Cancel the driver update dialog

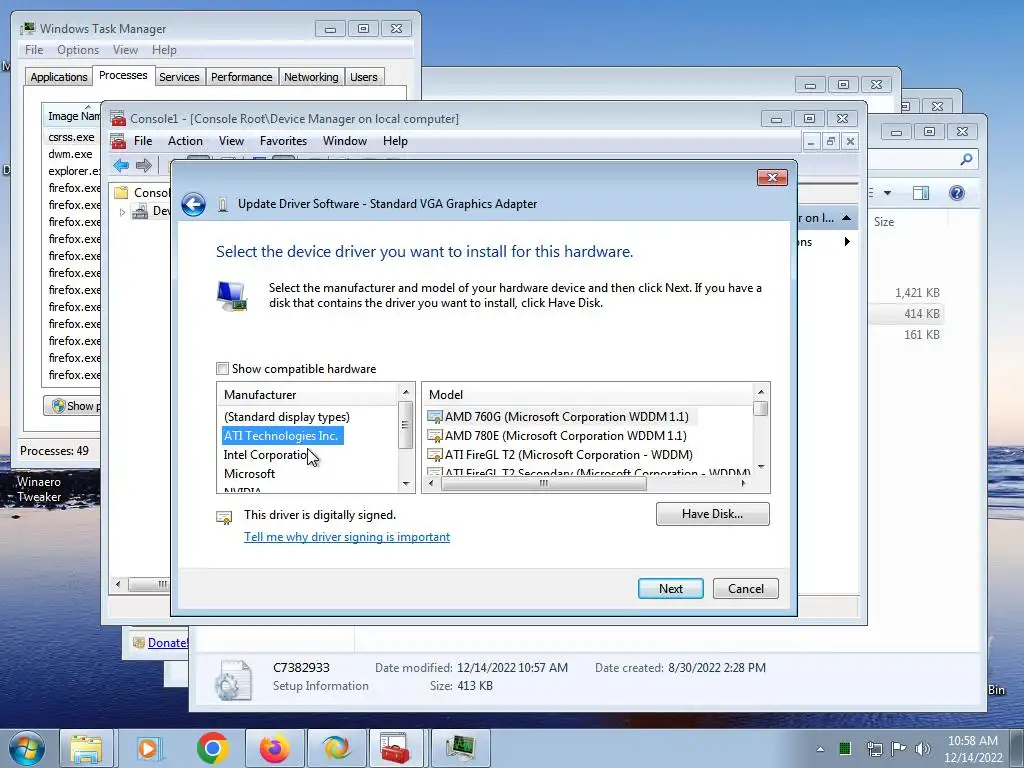pos(746,588)
